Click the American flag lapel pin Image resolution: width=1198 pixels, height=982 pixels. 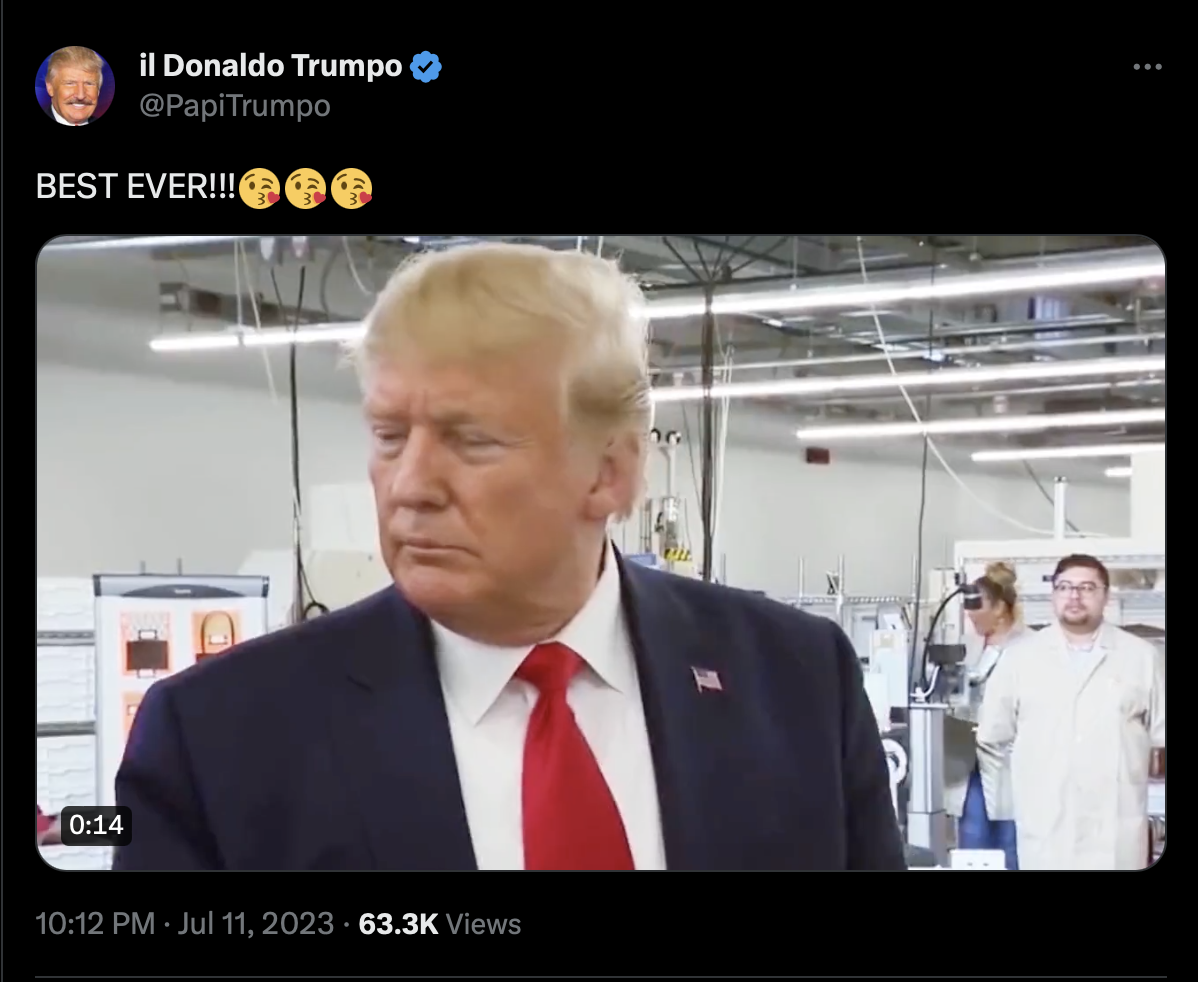(x=707, y=679)
